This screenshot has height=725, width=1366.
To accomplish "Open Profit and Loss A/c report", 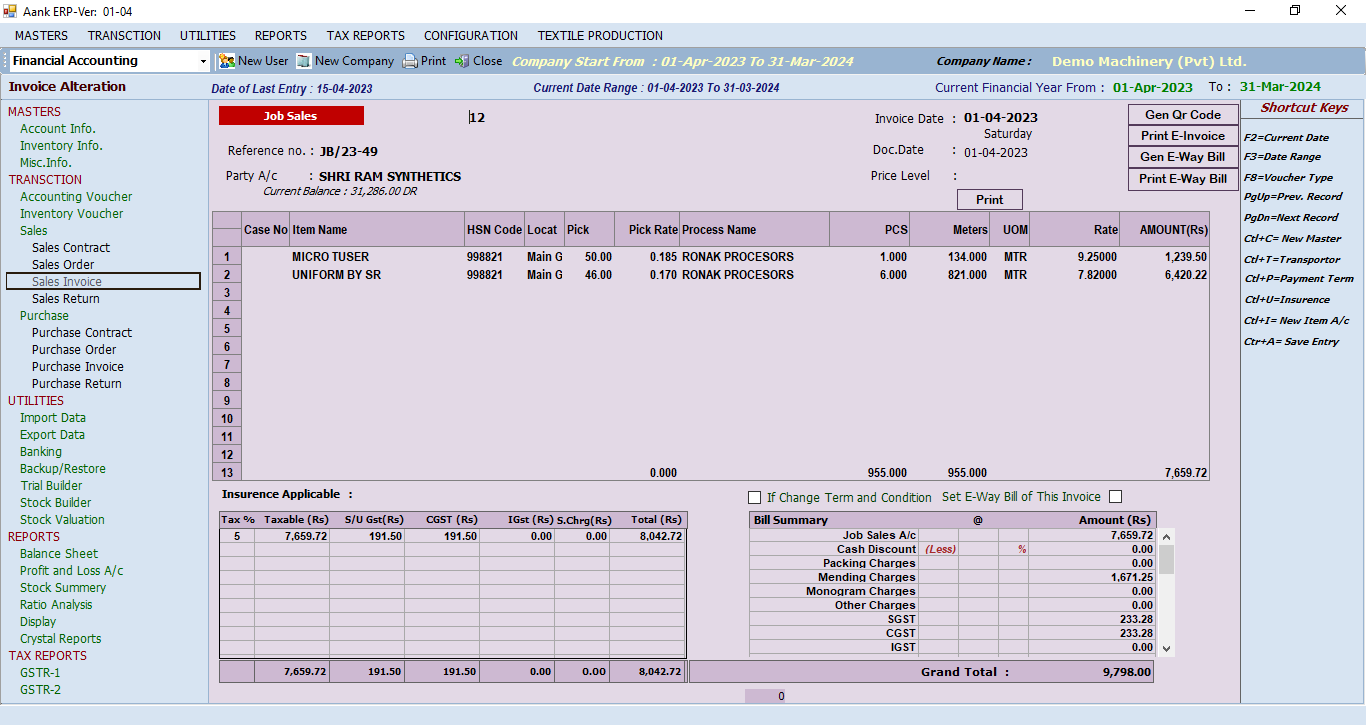I will (x=72, y=571).
